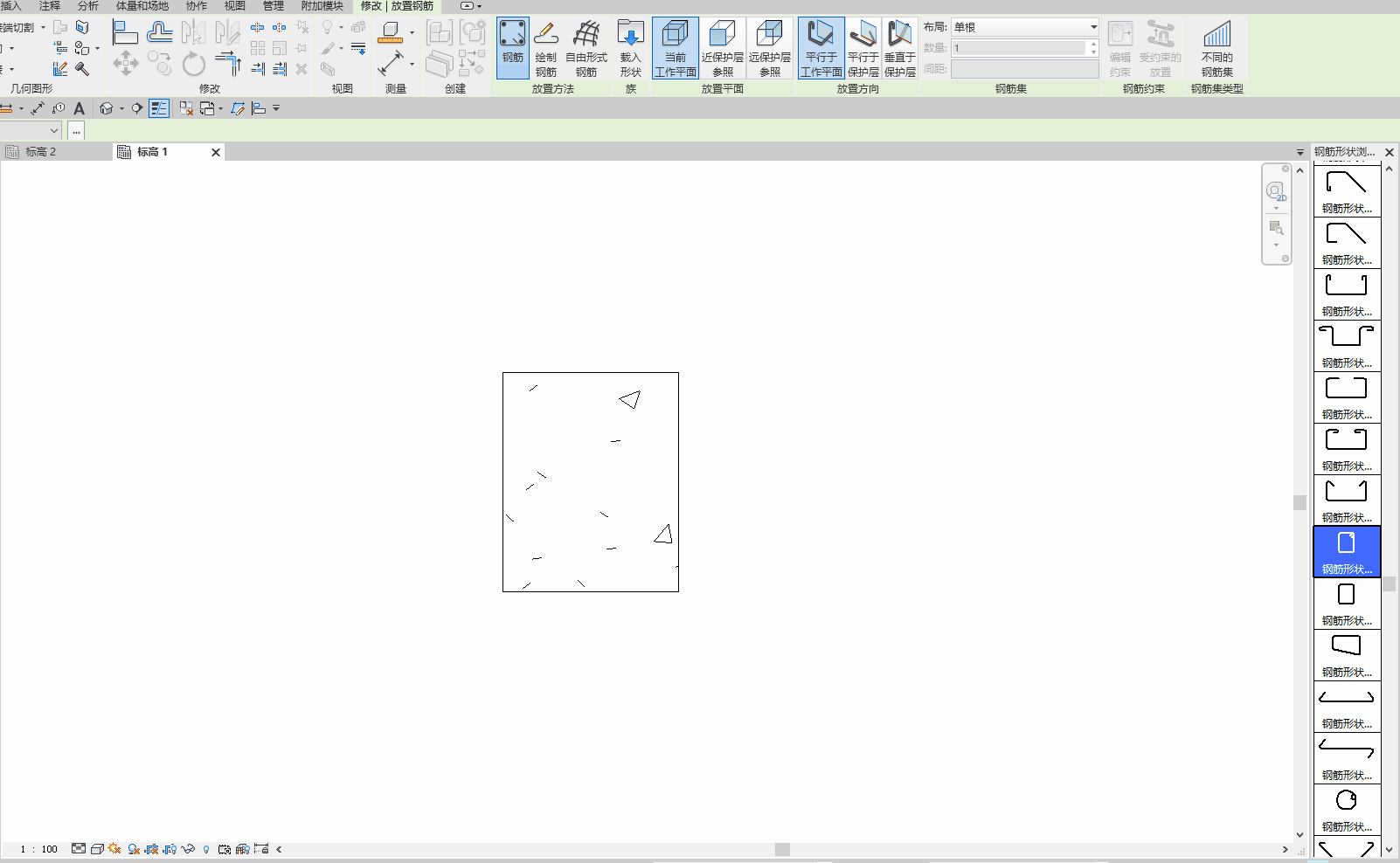Toggle the 当前工作平面 placement plane
Image resolution: width=1400 pixels, height=863 pixels.
click(x=676, y=48)
